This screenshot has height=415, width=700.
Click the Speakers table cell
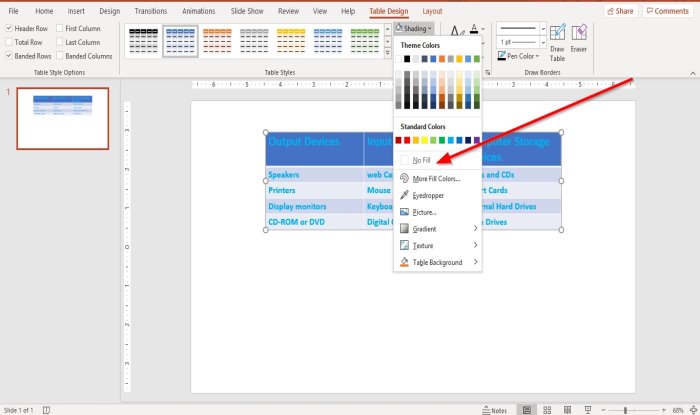[x=315, y=174]
